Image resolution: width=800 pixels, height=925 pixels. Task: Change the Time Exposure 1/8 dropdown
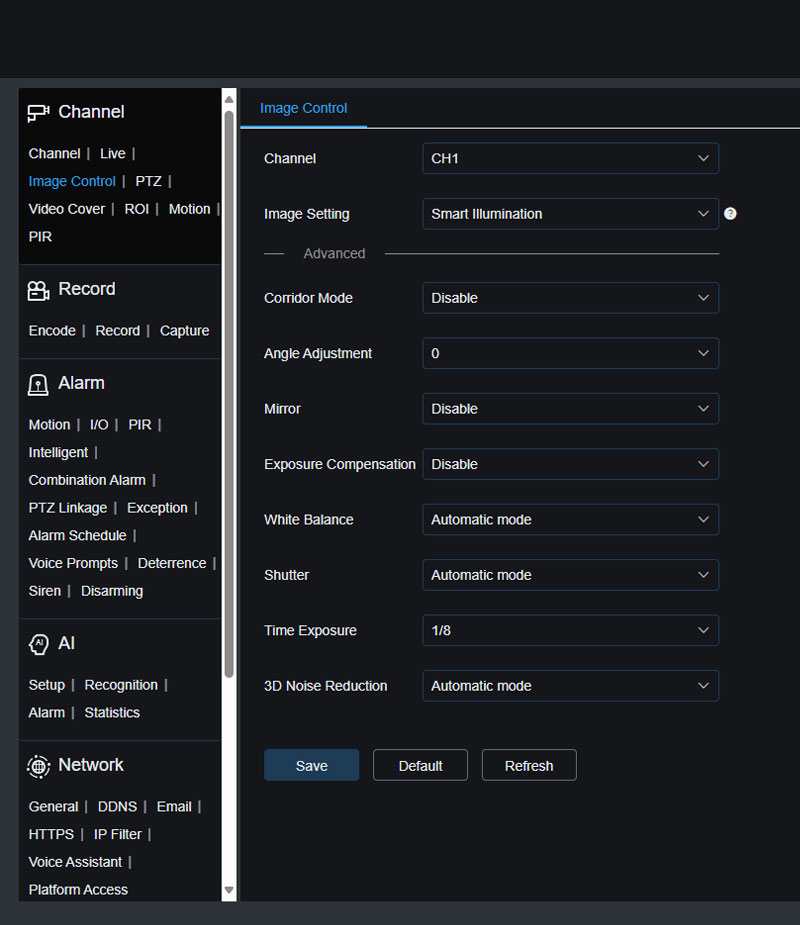[x=570, y=631]
